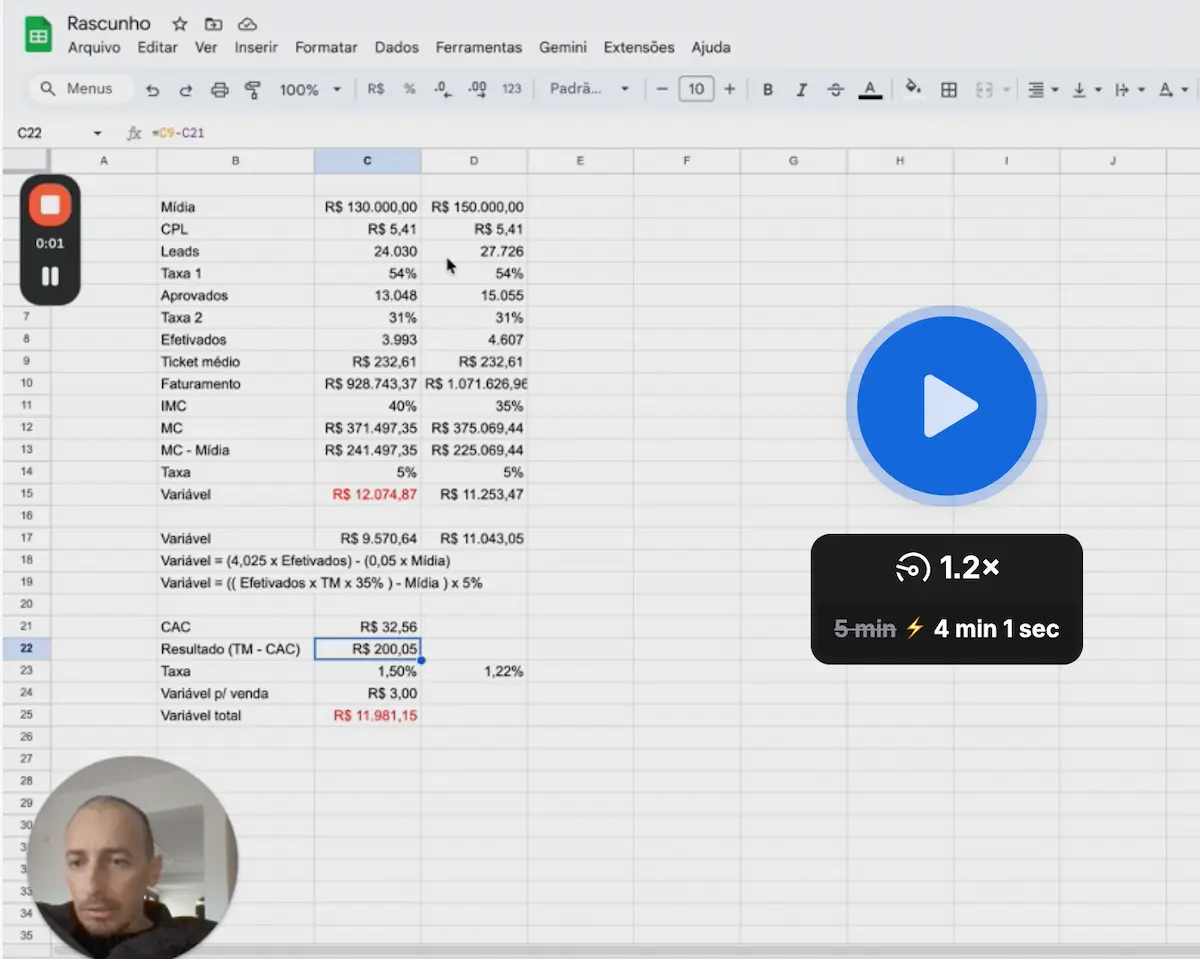Click the redo arrow icon
The image size is (1200, 959).
[186, 89]
